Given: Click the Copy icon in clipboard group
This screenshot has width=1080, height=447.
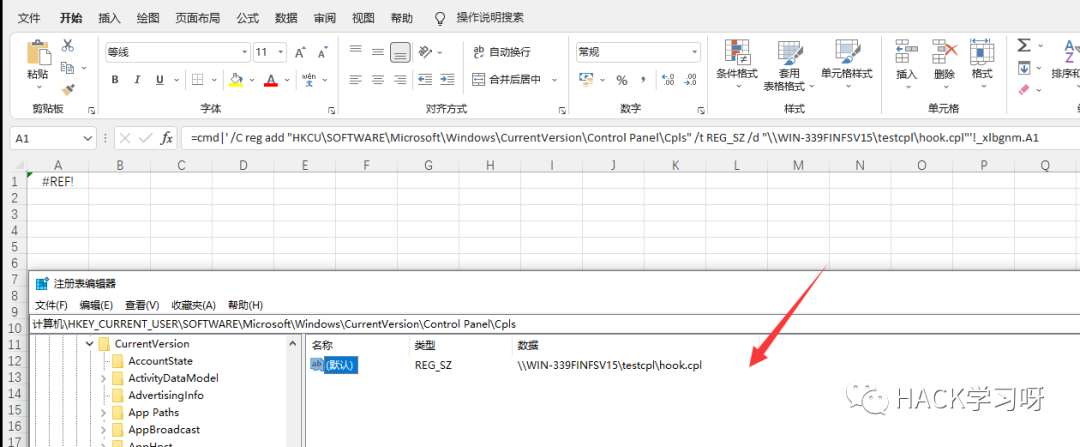Looking at the screenshot, I should click(68, 67).
